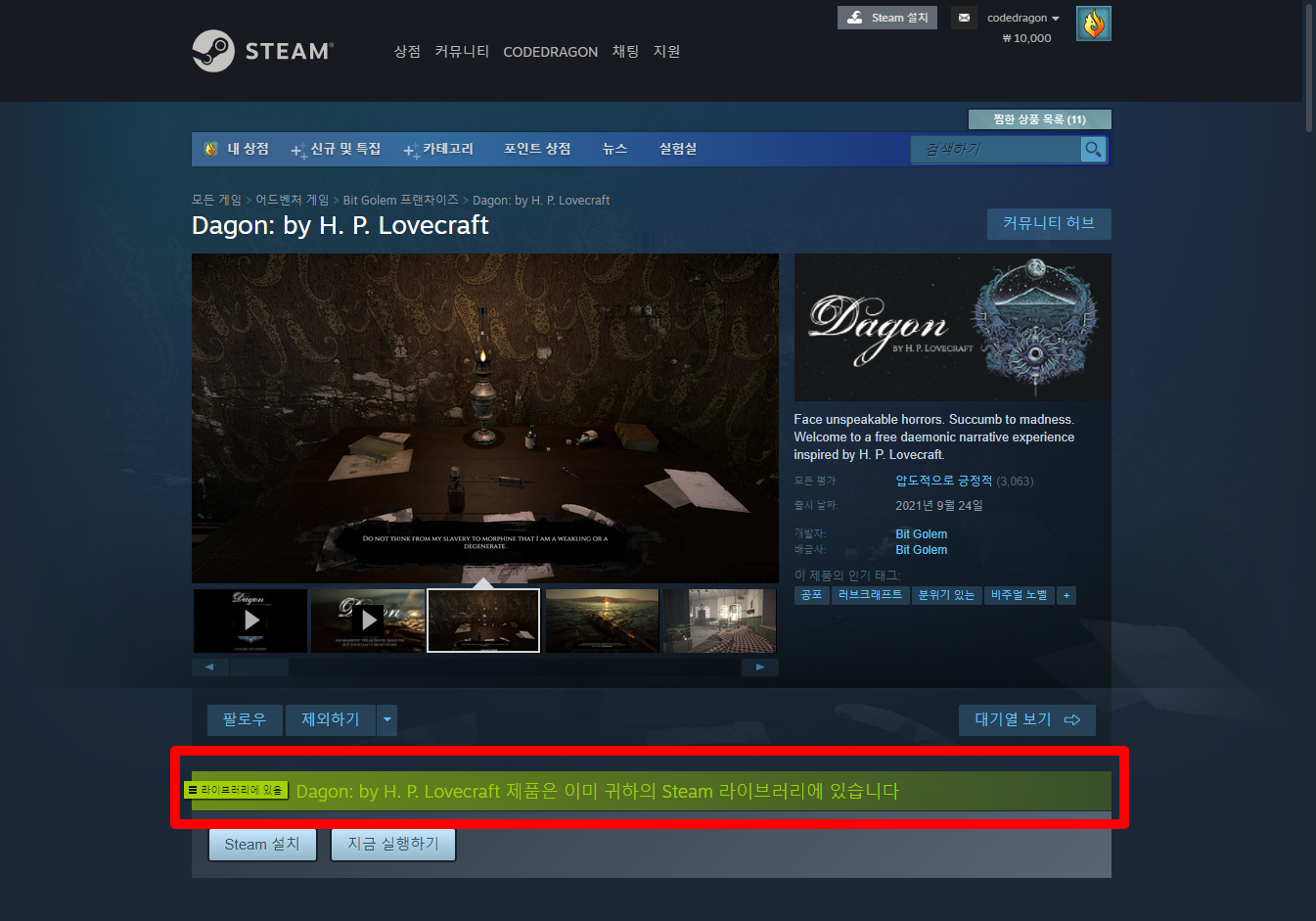The width and height of the screenshot is (1316, 921).
Task: Click the 어드벤처 게임 breadcrumb link
Action: click(x=293, y=200)
